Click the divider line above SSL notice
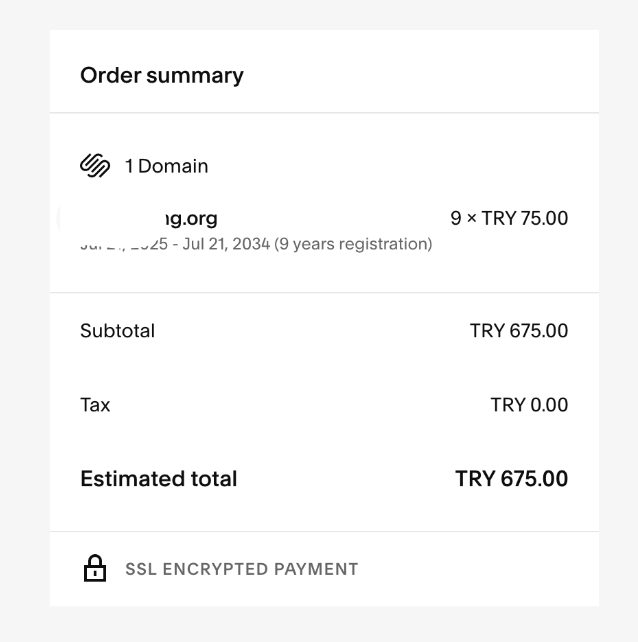This screenshot has height=642, width=638. point(324,531)
